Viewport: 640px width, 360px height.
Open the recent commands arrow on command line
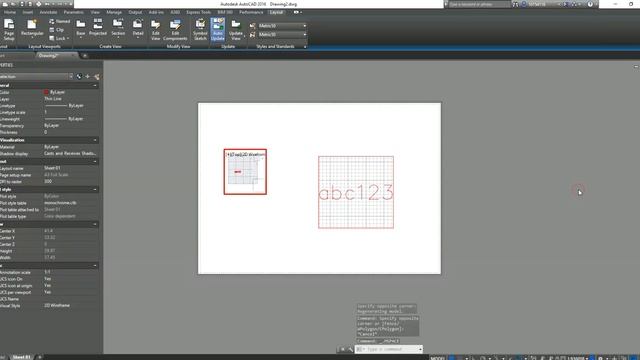[420, 349]
